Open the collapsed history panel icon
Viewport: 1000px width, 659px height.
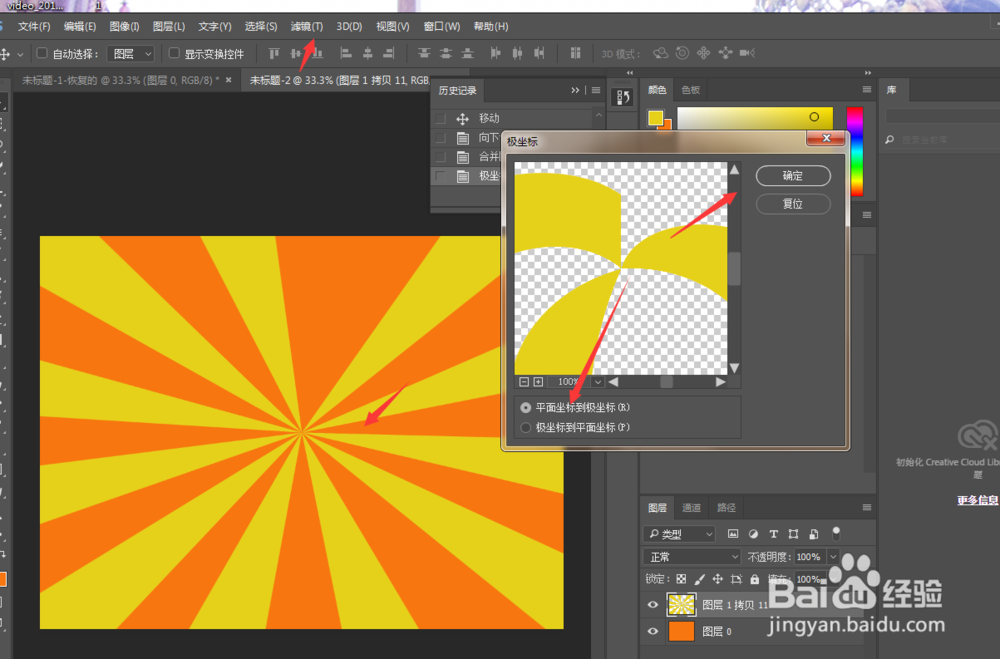click(x=622, y=98)
